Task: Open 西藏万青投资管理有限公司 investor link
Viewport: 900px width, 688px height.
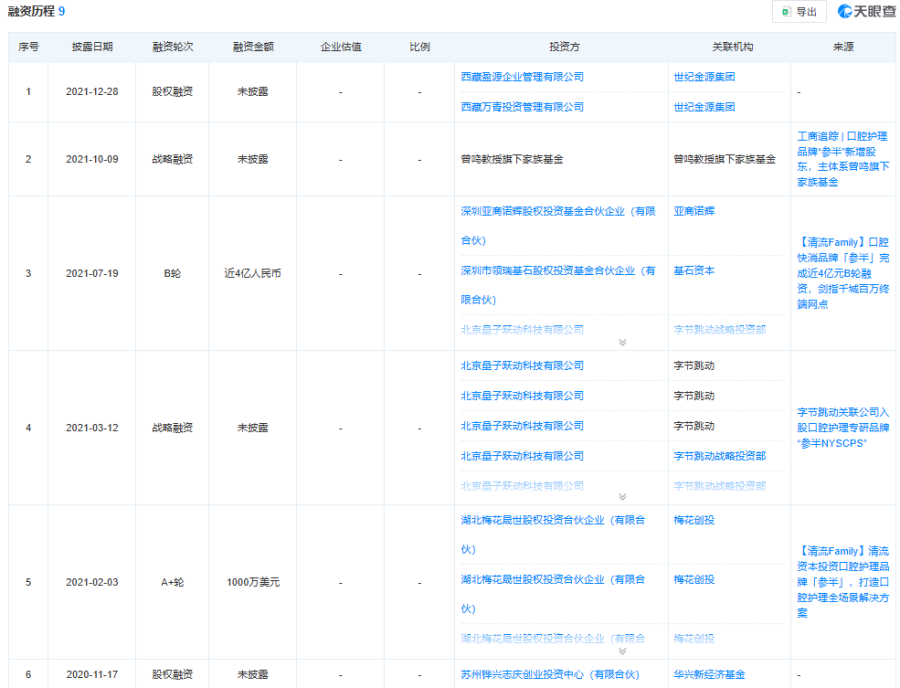Action: coord(521,107)
